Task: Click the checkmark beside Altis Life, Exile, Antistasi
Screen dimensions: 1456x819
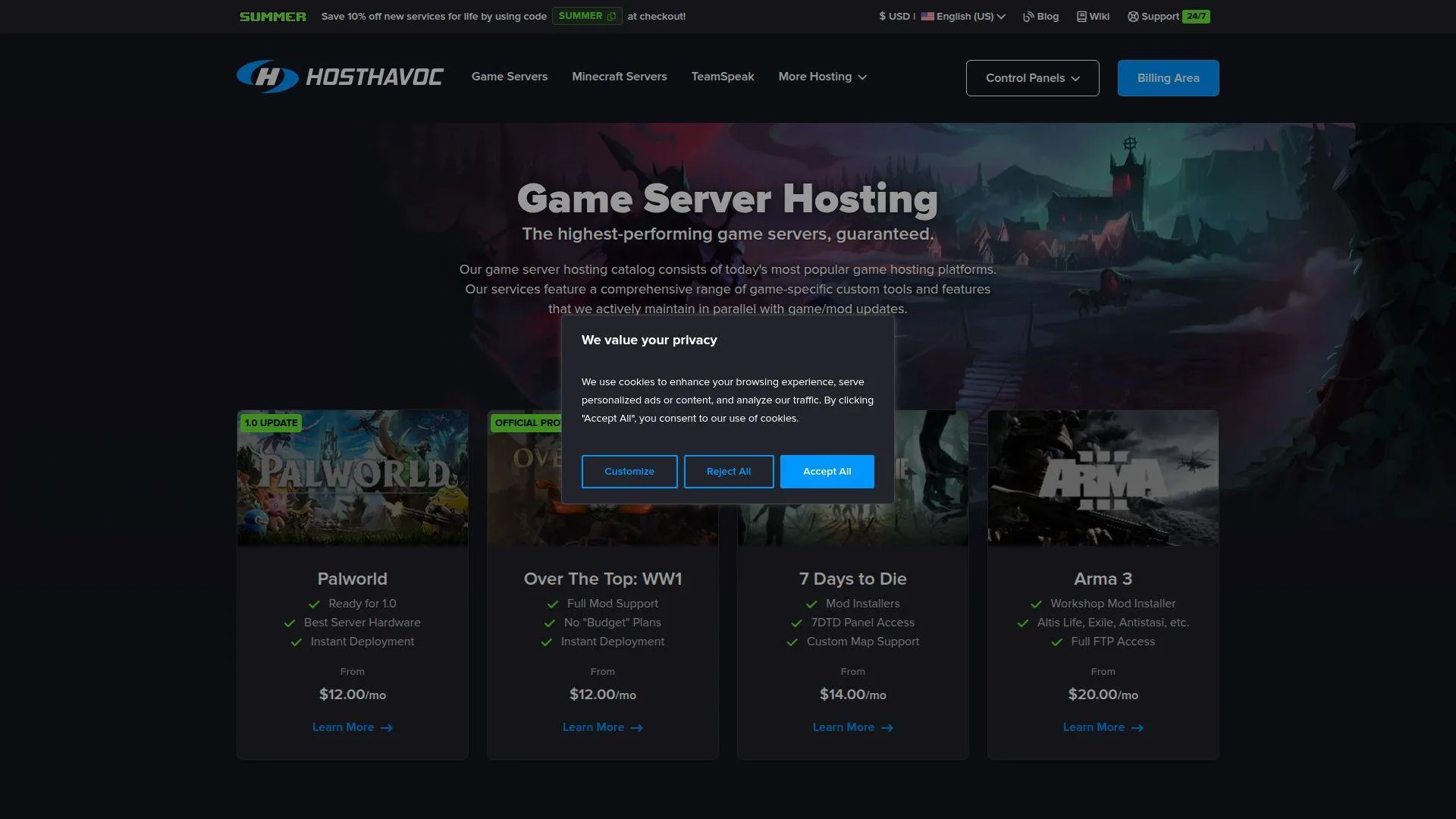Action: click(1023, 623)
